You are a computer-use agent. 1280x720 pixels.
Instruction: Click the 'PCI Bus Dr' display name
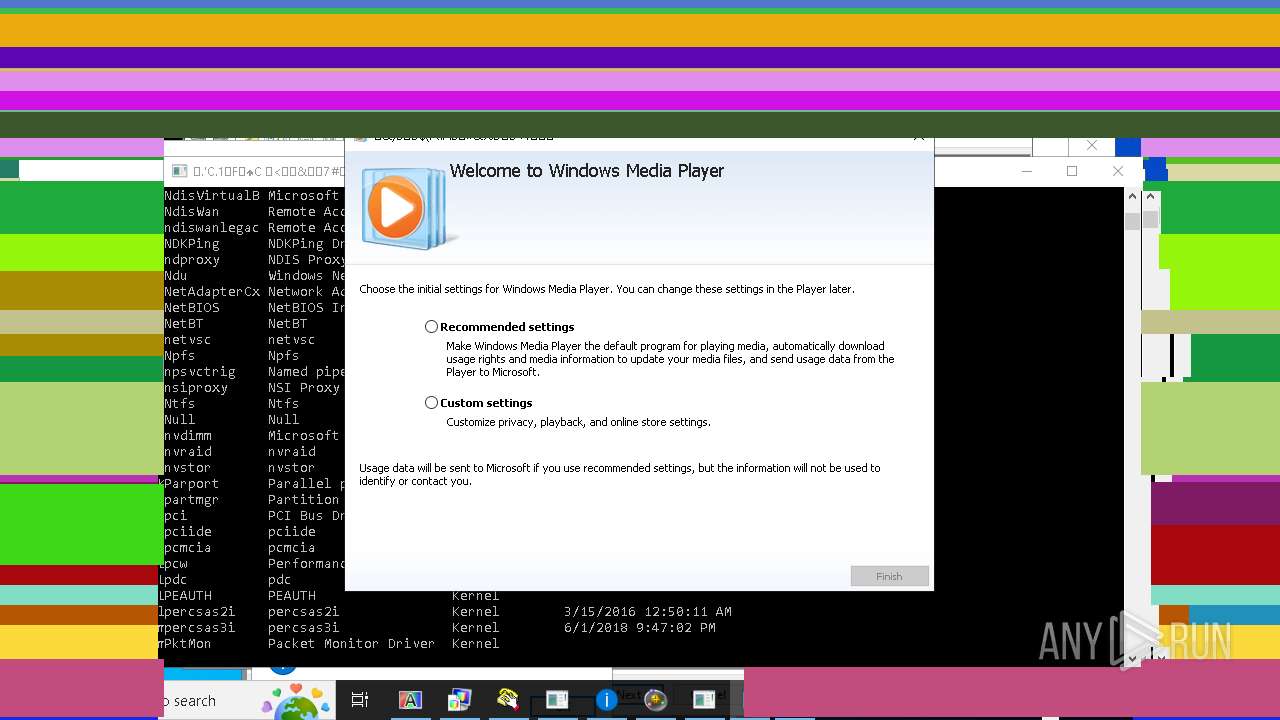[x=306, y=516]
